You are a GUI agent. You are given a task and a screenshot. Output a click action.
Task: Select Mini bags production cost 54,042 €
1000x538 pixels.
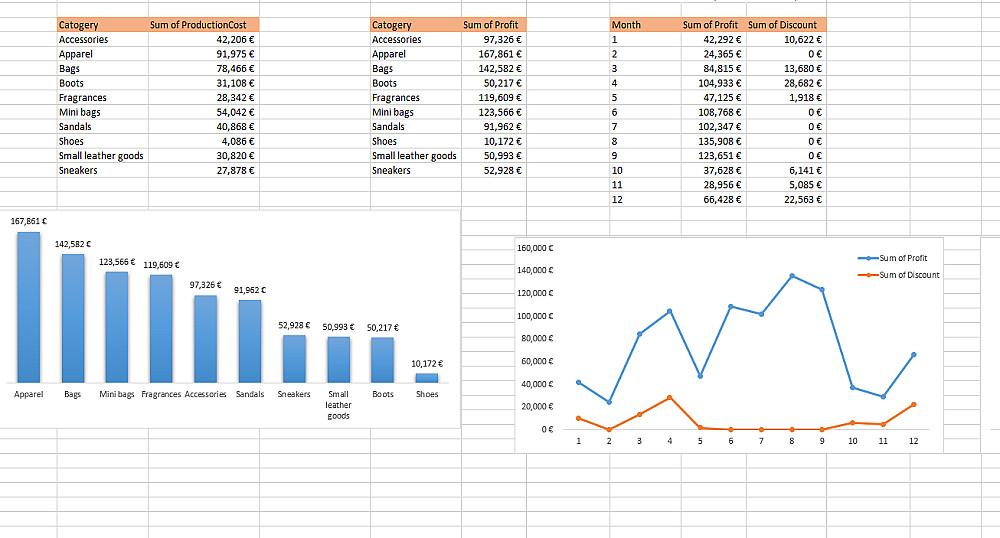point(203,112)
